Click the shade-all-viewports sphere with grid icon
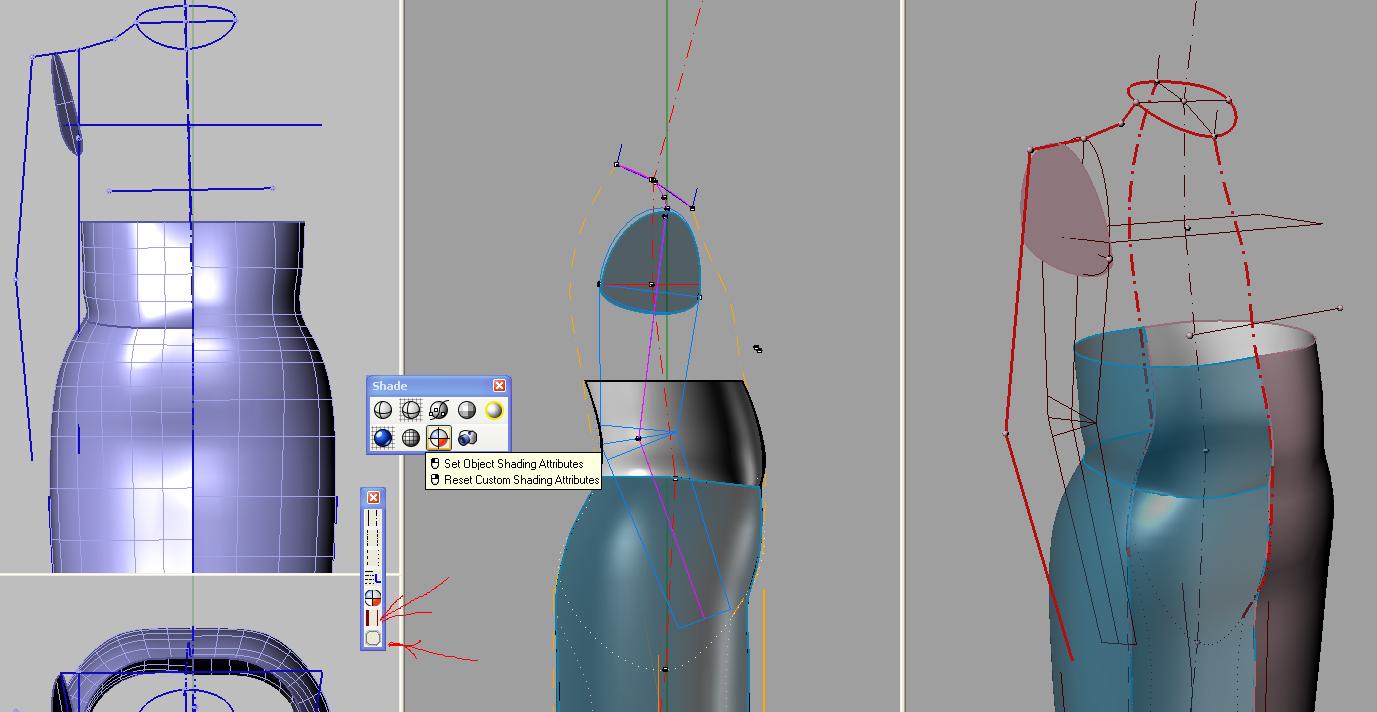Screen dimensions: 1377x712 coord(411,410)
